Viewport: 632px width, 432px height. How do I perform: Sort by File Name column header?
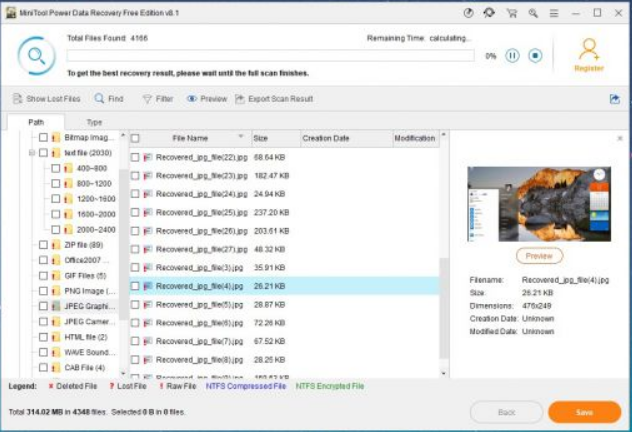(190, 138)
